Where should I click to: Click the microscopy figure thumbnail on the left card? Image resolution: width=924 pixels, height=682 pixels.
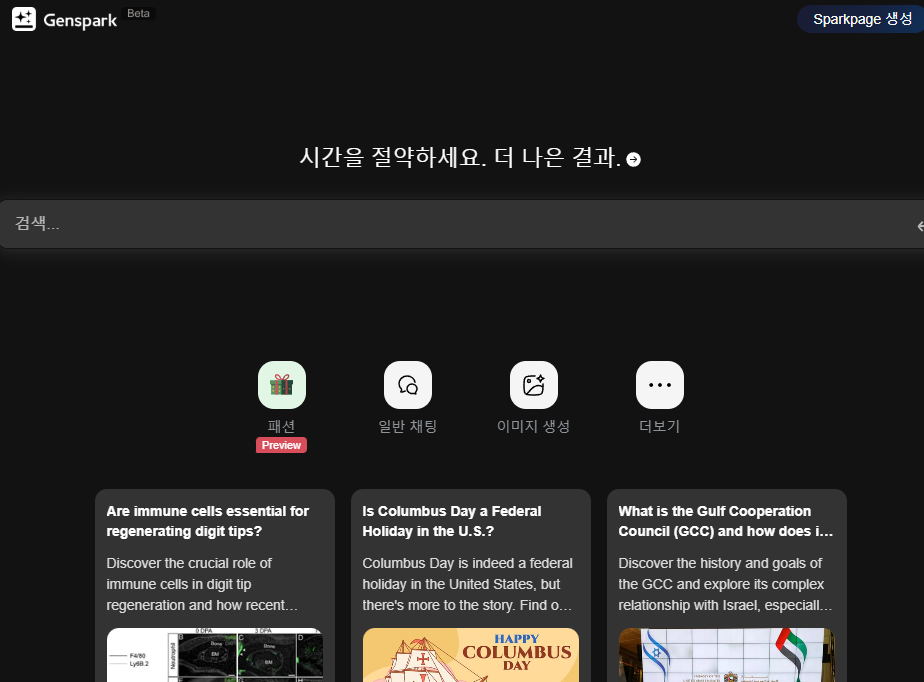[214, 655]
